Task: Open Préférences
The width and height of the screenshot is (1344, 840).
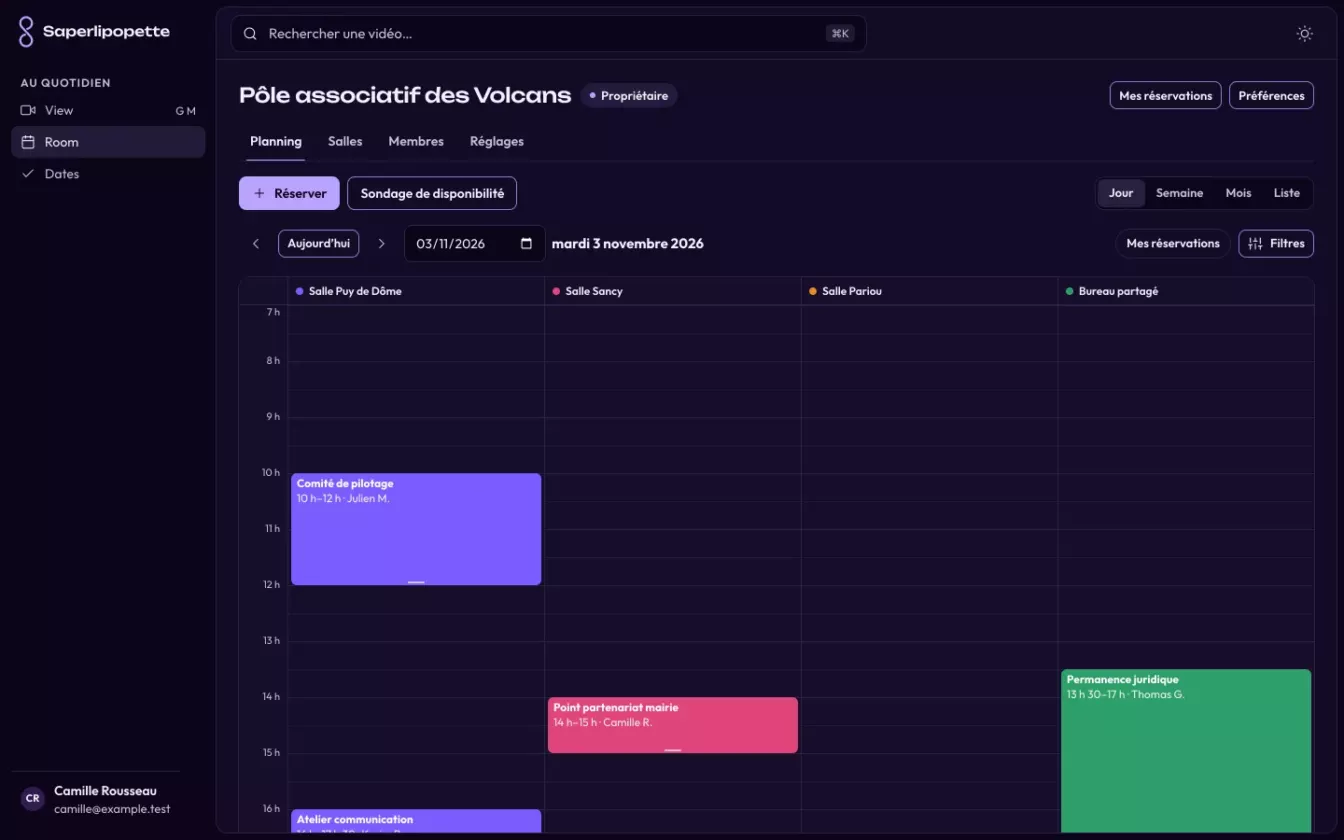Action: point(1271,95)
